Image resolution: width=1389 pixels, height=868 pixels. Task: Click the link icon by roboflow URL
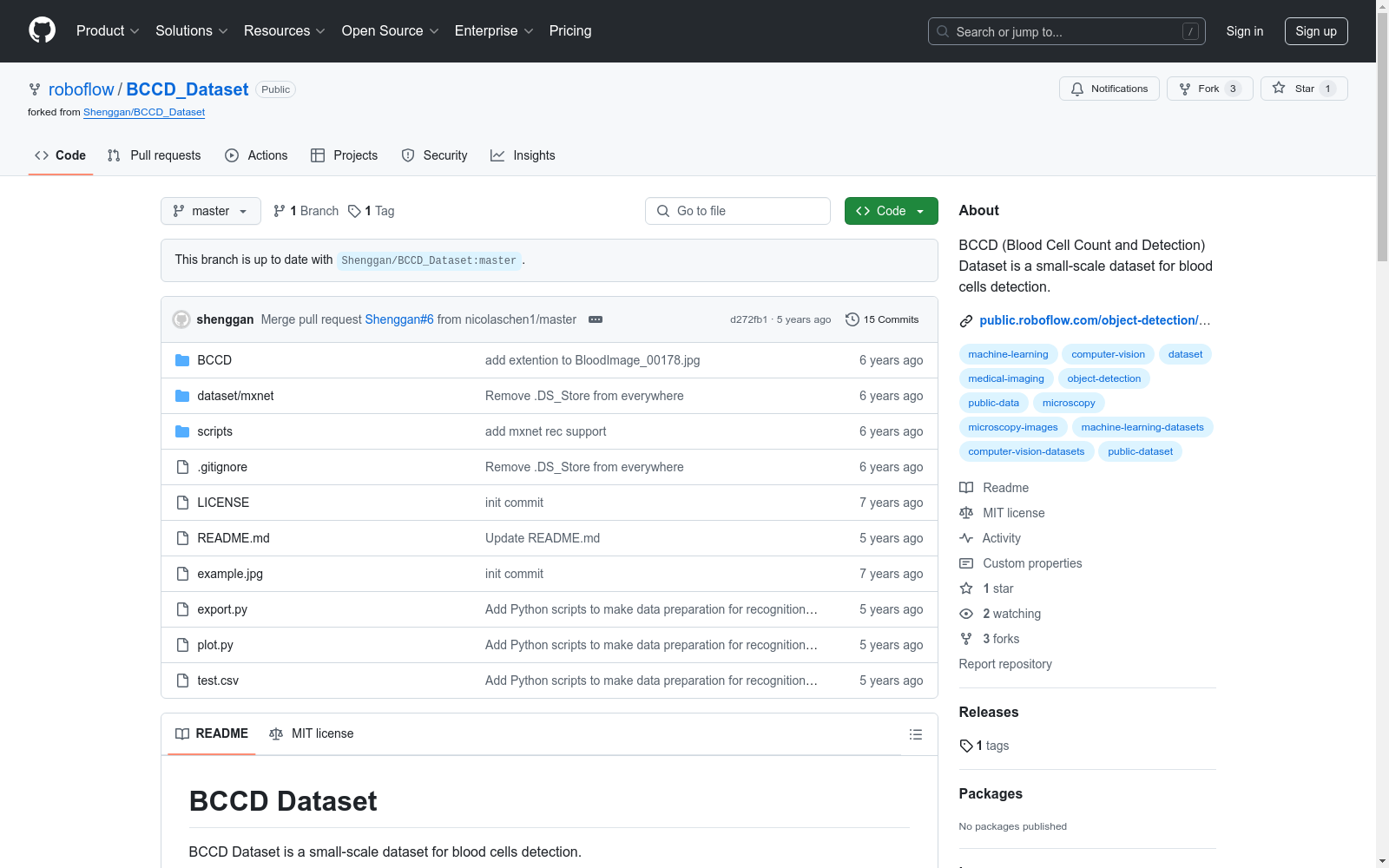point(966,321)
